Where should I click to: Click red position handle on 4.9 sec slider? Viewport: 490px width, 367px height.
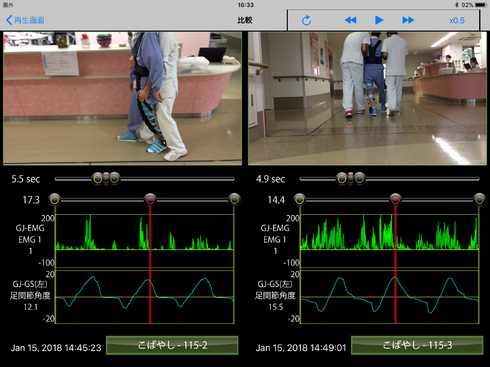[351, 179]
